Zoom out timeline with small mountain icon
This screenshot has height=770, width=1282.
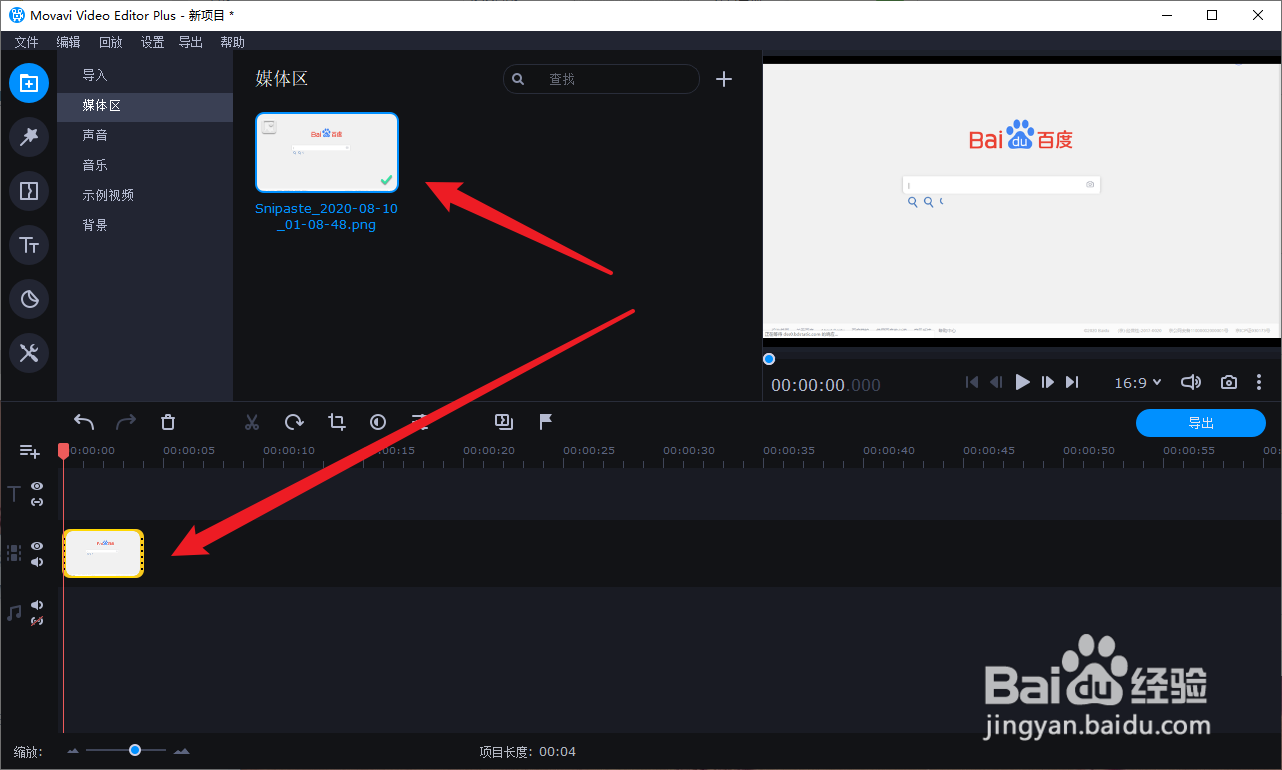tap(73, 751)
